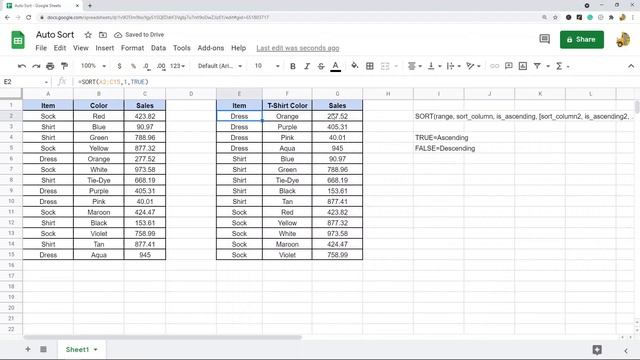This screenshot has height=360, width=640.
Task: Click the Create a filter icon
Action: coord(537,66)
